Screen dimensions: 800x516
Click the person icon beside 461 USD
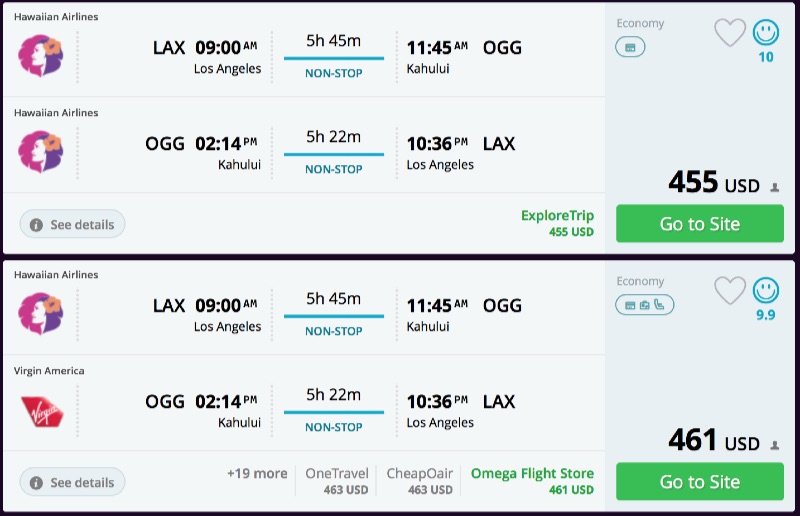pos(774,446)
